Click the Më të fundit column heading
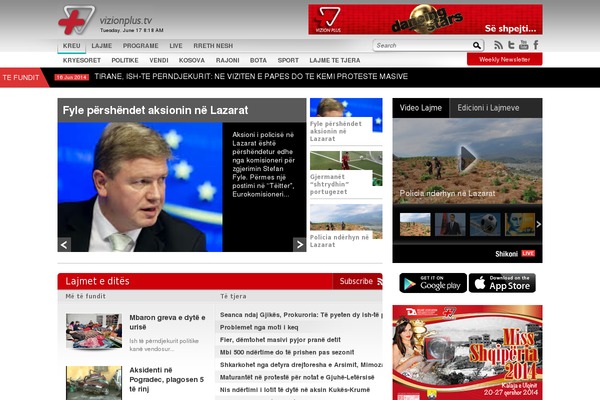The image size is (600, 400). click(85, 296)
